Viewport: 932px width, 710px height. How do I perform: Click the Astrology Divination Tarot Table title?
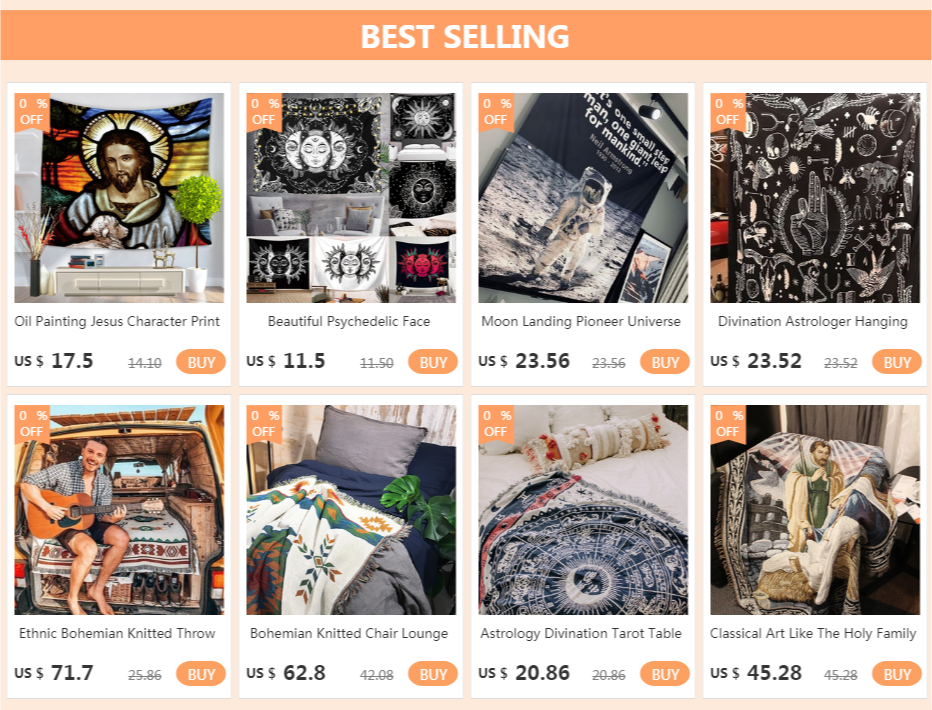tap(581, 633)
